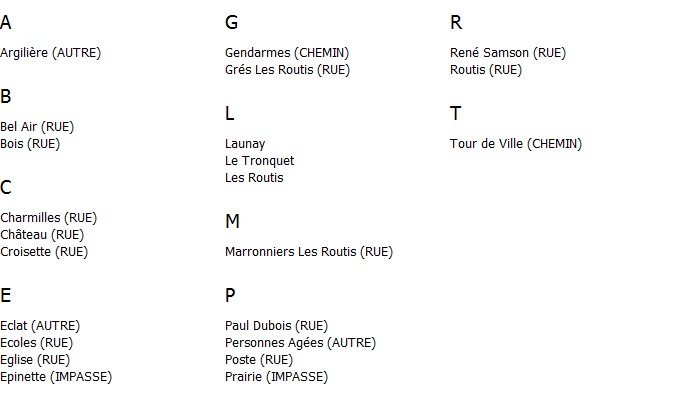Select Château (RUE) from the list

42,235
